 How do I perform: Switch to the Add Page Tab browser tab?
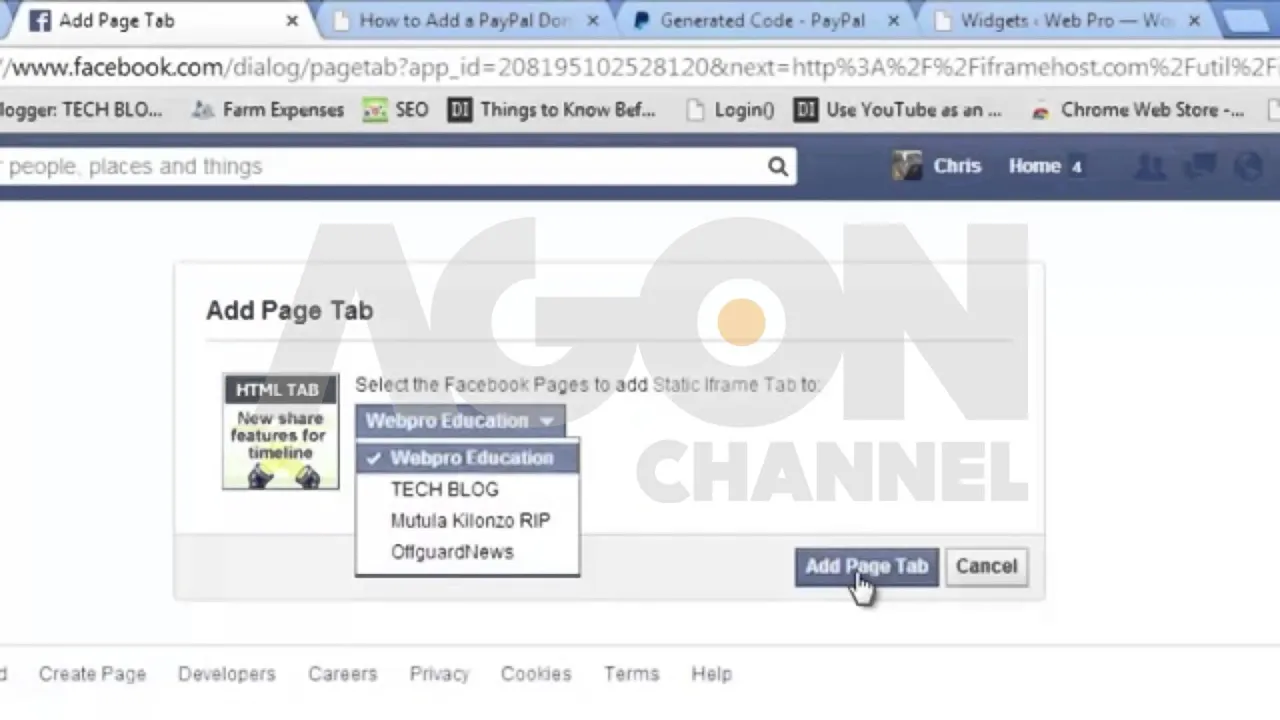pyautogui.click(x=160, y=20)
